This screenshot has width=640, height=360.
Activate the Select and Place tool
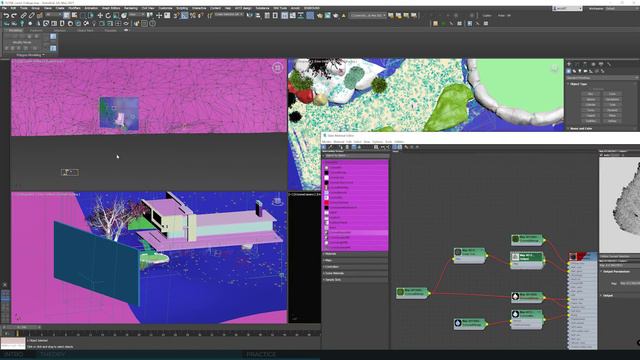pyautogui.click(x=124, y=16)
